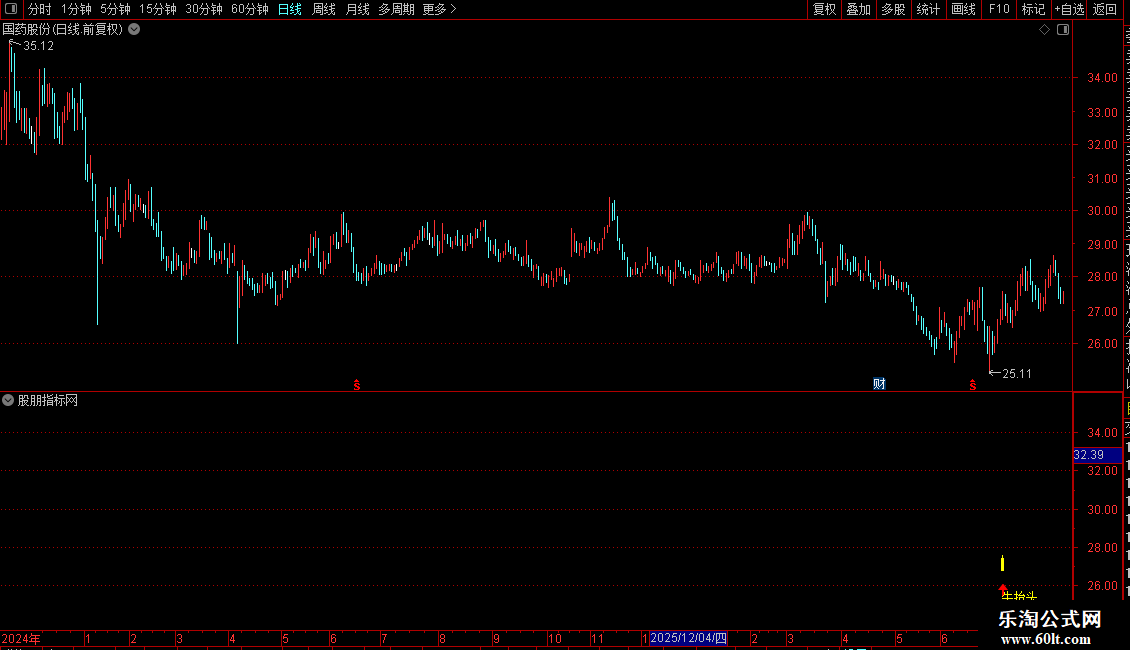Click the yellow signal bar in indicator pane
This screenshot has width=1130, height=650.
coord(1002,563)
